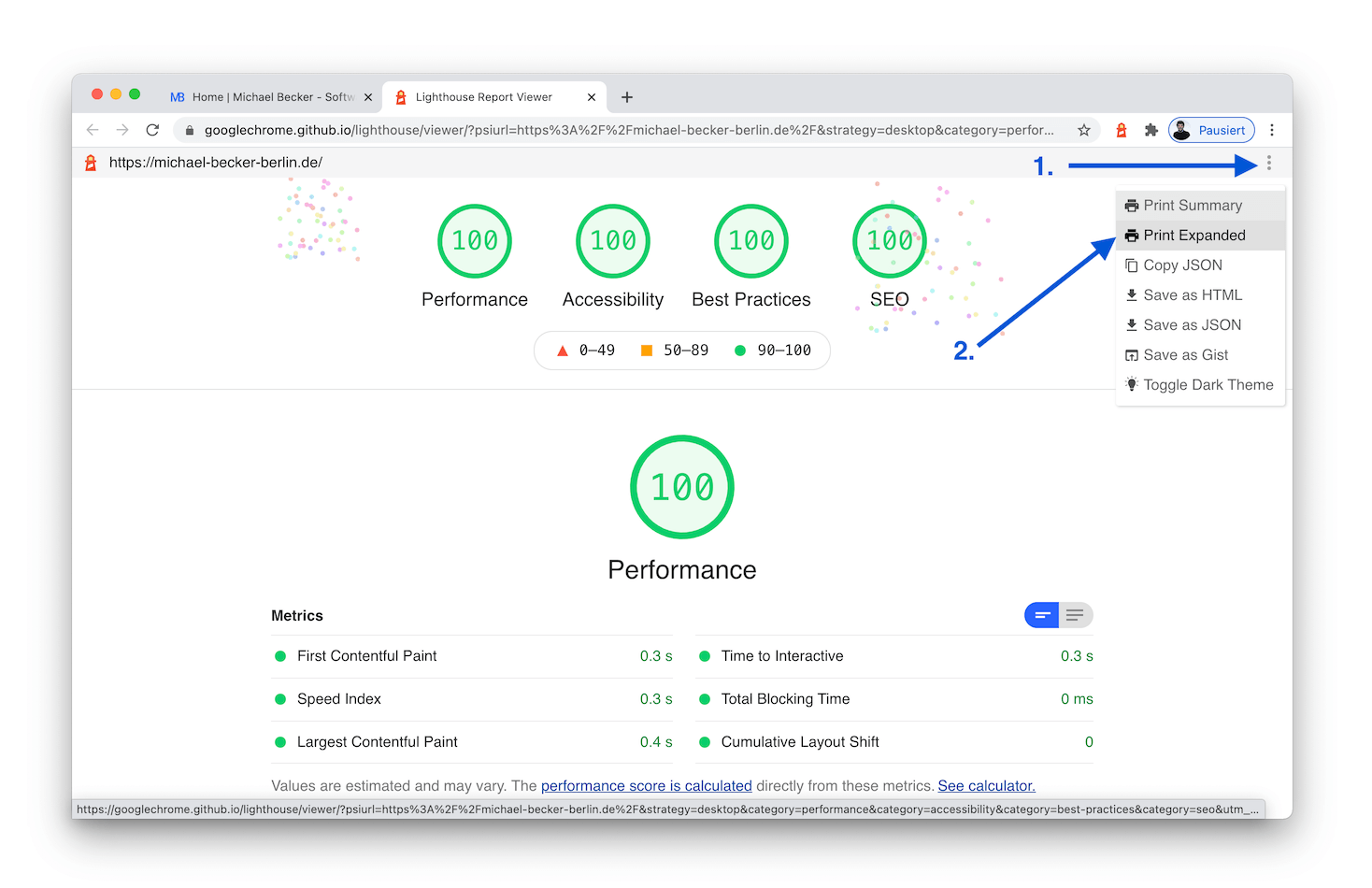Click the Lighthouse logo beside the report URL
Image resolution: width=1372 pixels, height=888 pixels.
point(91,163)
